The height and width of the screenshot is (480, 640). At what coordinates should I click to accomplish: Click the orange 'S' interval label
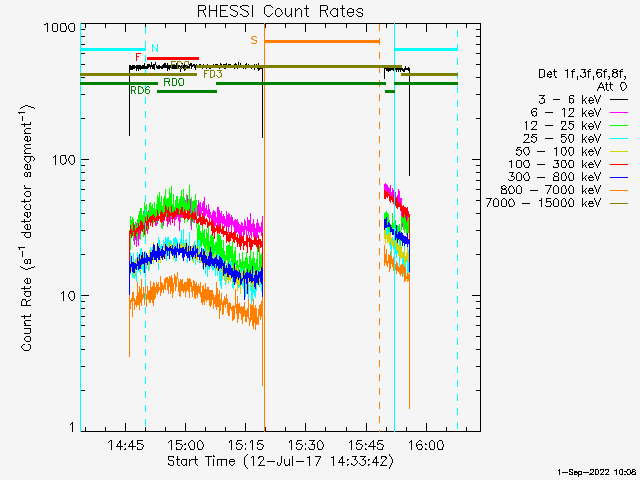pos(254,40)
